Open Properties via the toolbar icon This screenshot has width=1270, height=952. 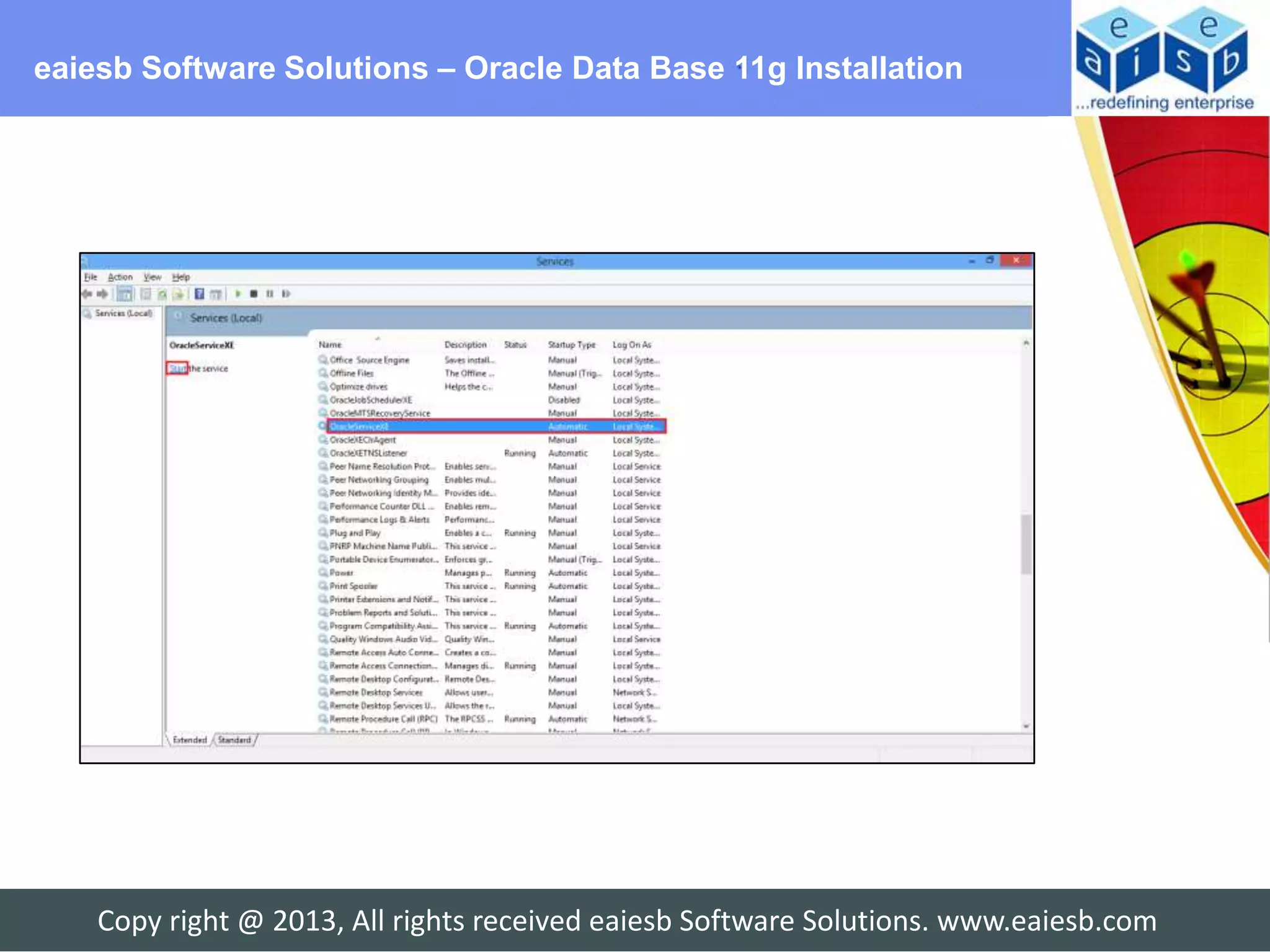tap(146, 294)
